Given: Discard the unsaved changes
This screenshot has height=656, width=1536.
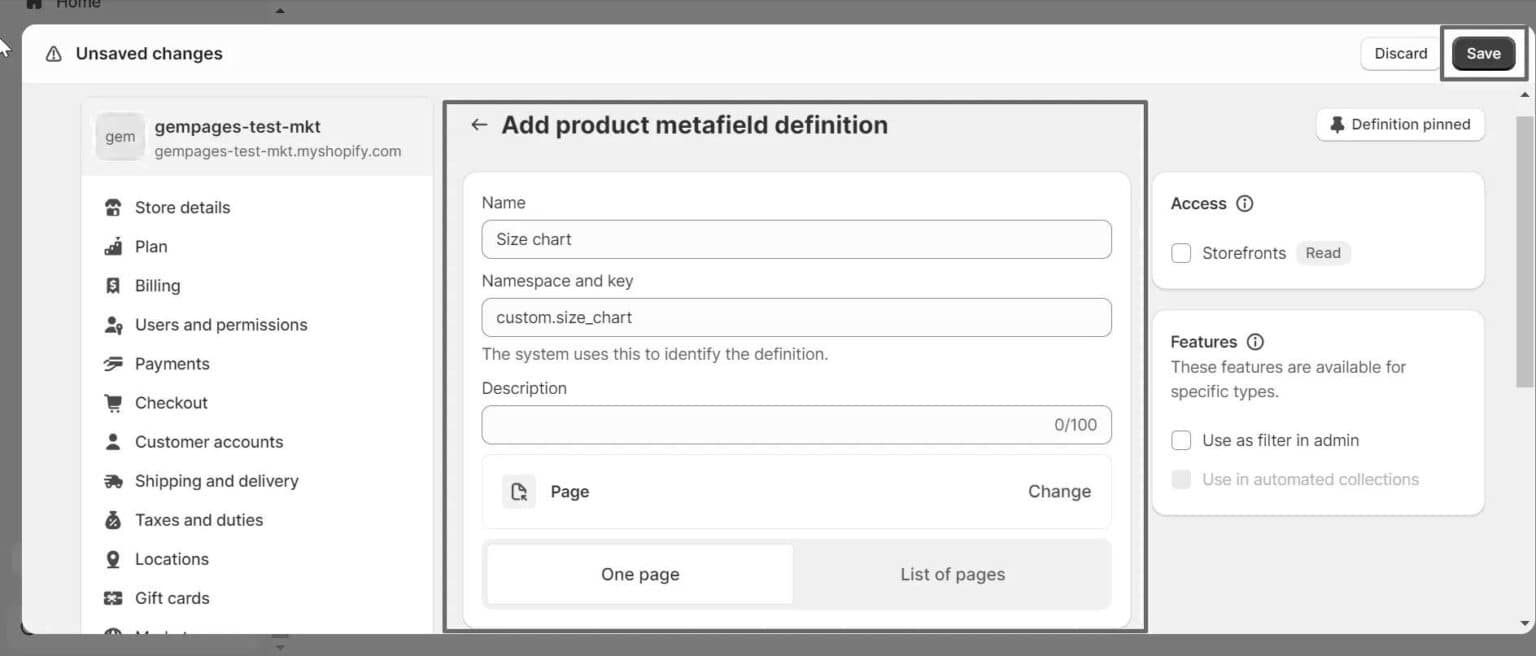Looking at the screenshot, I should coord(1400,54).
